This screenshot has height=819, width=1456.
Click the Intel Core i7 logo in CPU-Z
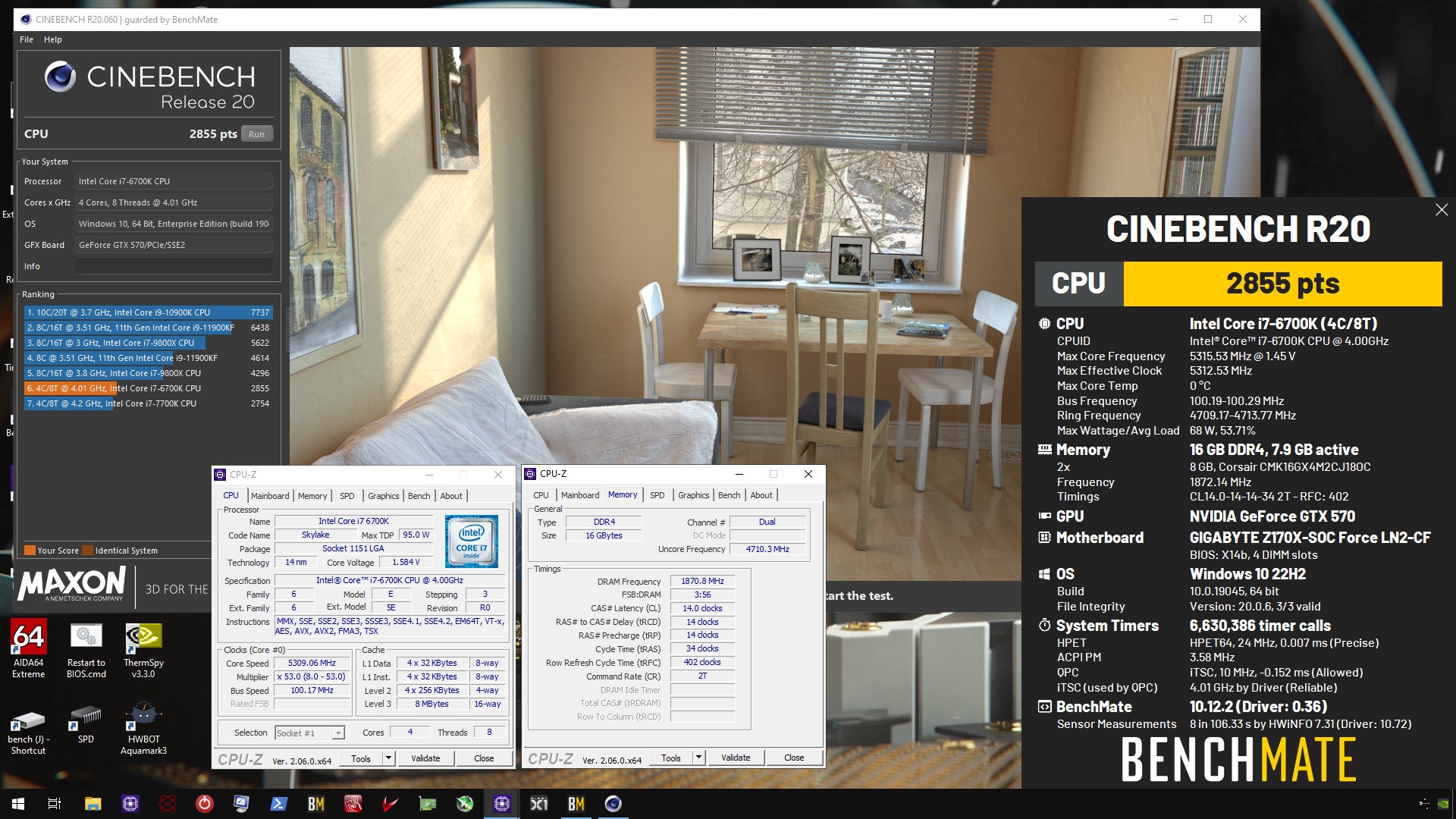[472, 541]
